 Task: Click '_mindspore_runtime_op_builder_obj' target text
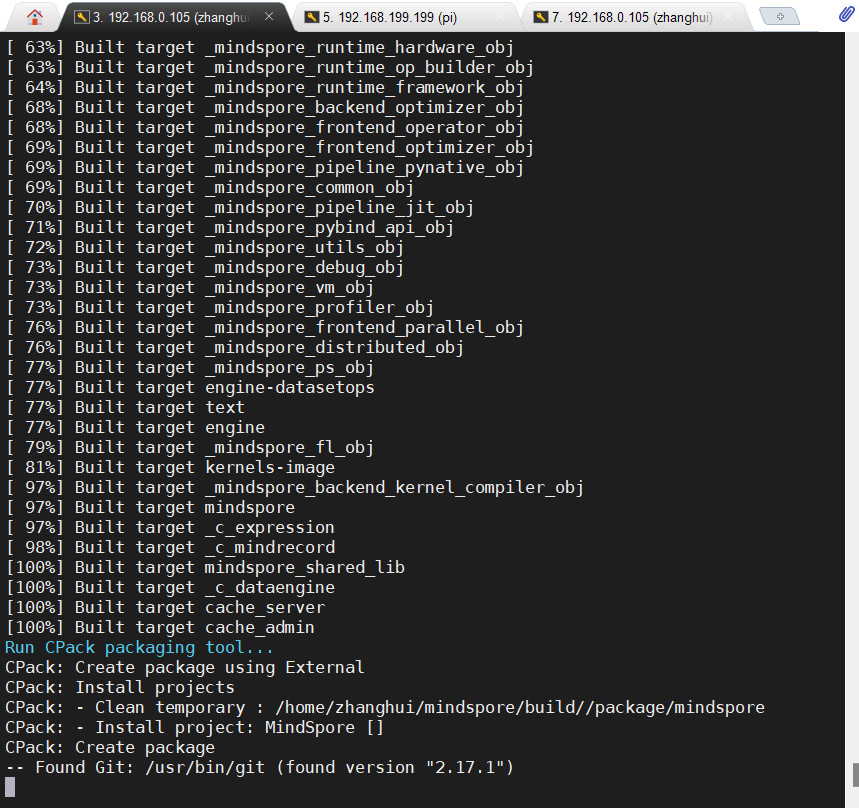tap(370, 67)
